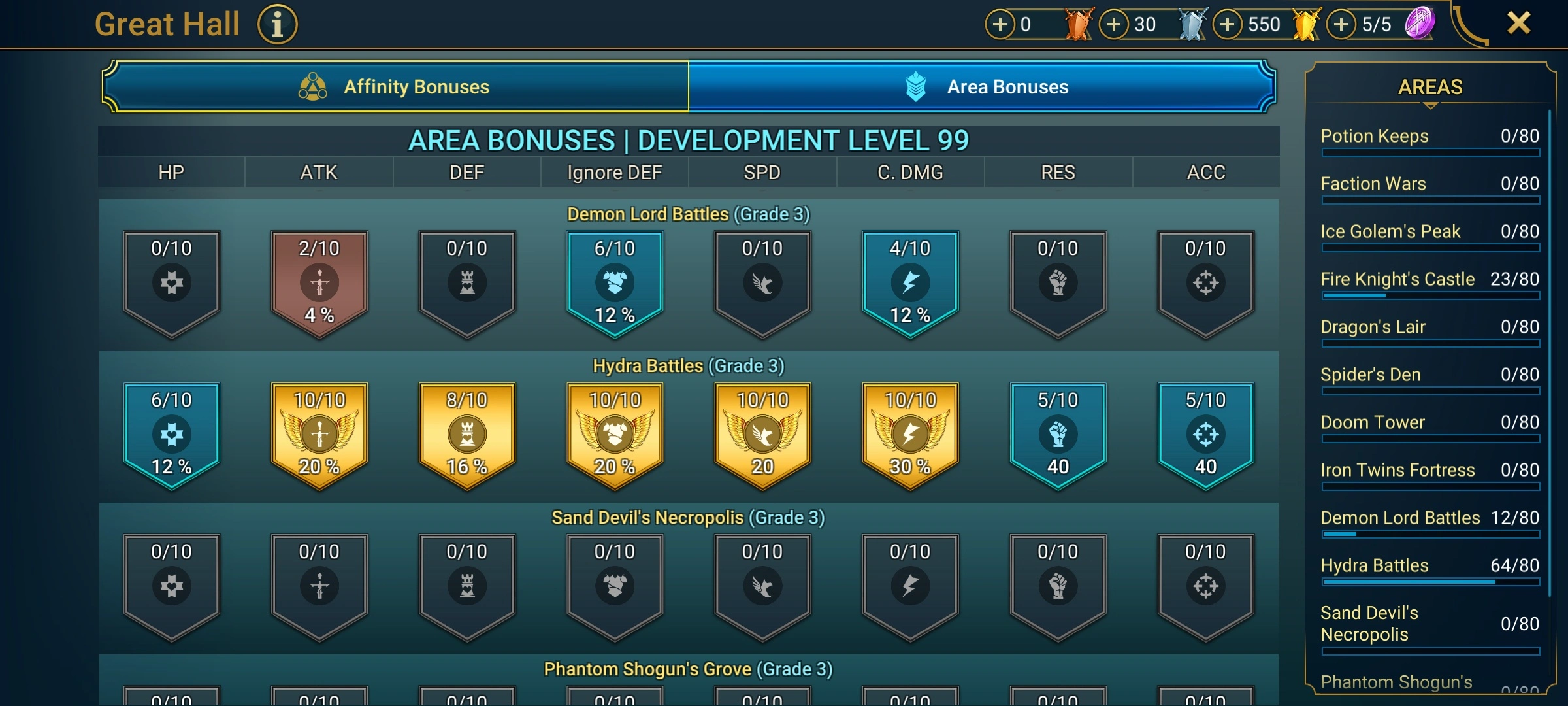Close the Great Hall screen
The image size is (1568, 706).
[1519, 24]
